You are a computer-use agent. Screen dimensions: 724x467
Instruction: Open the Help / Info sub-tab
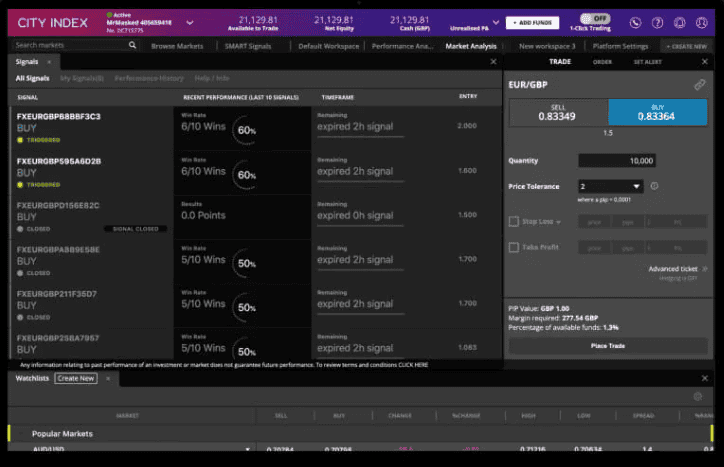[x=212, y=79]
